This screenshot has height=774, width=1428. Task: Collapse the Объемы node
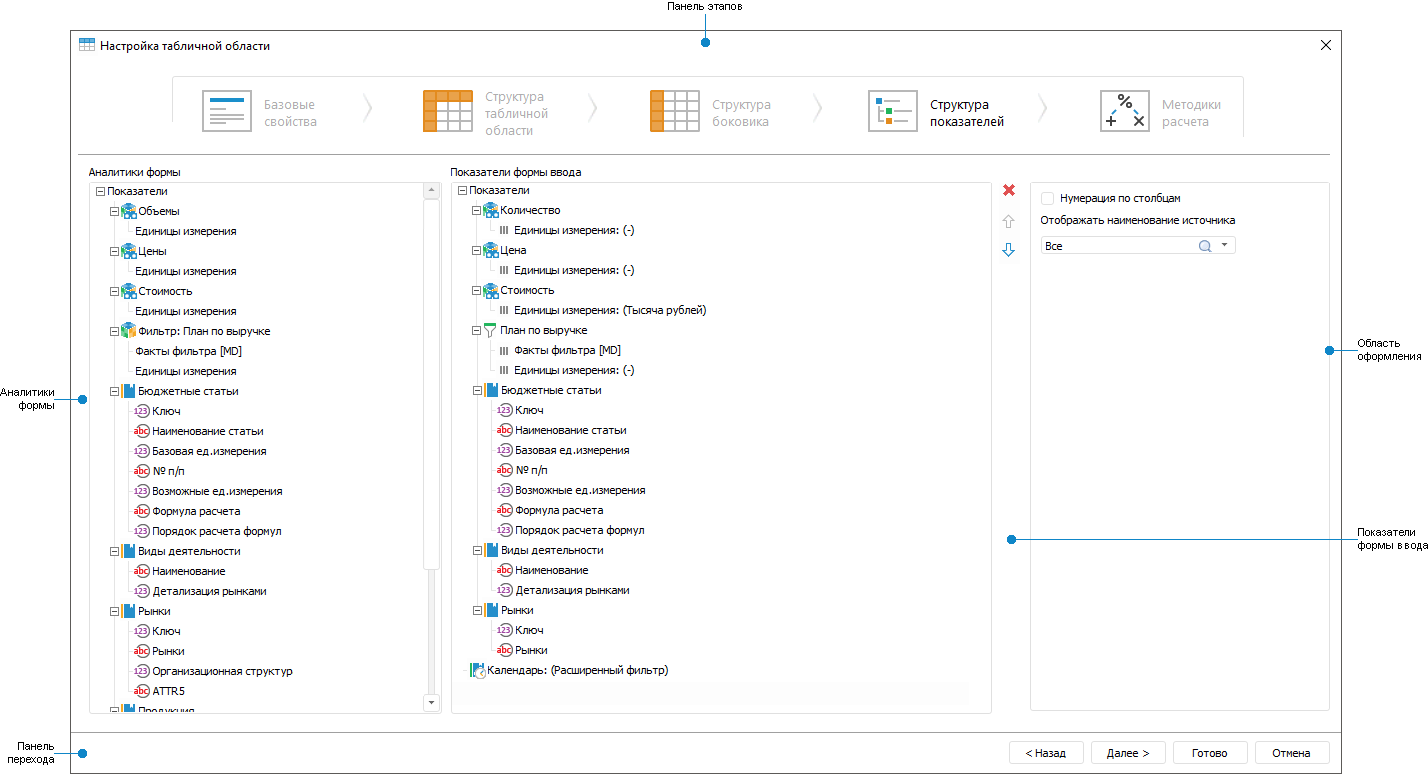114,211
